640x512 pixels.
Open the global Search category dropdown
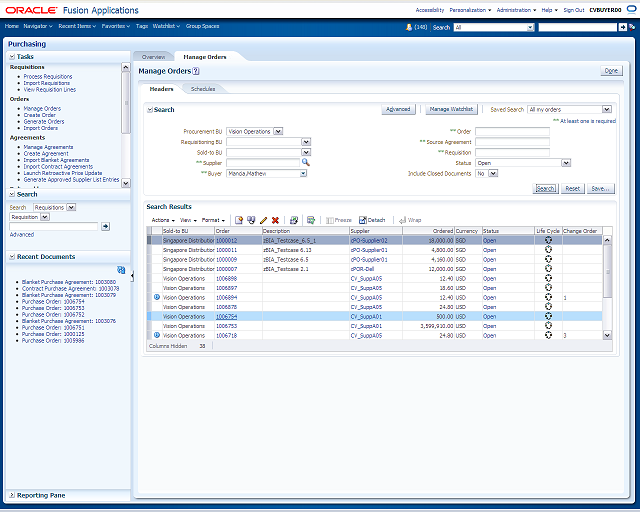(530, 27)
